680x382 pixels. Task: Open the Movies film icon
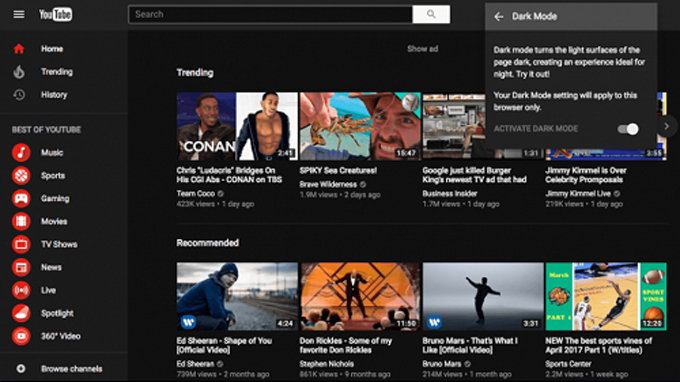[x=21, y=222]
